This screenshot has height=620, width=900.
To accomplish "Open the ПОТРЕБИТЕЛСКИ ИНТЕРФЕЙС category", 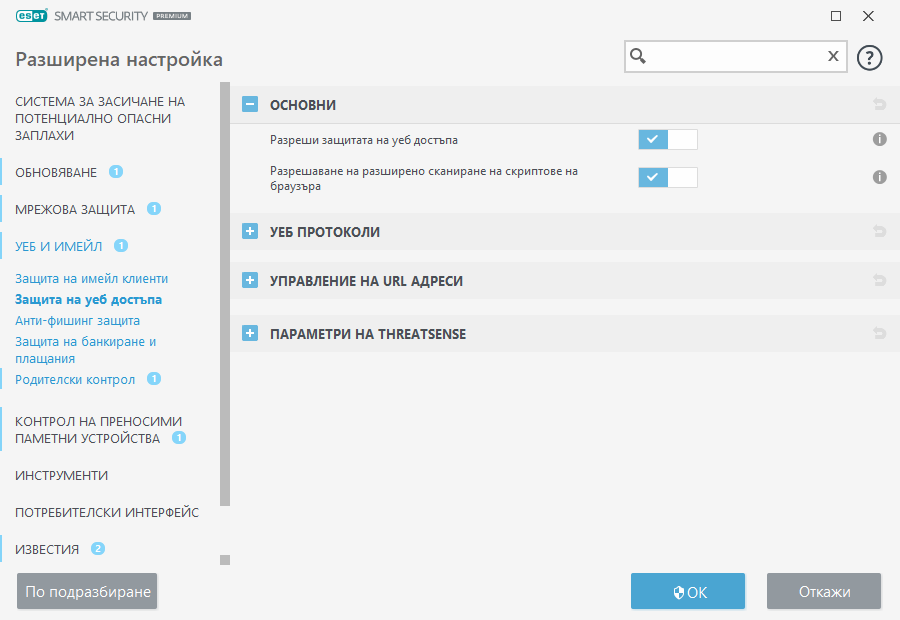I will point(107,512).
